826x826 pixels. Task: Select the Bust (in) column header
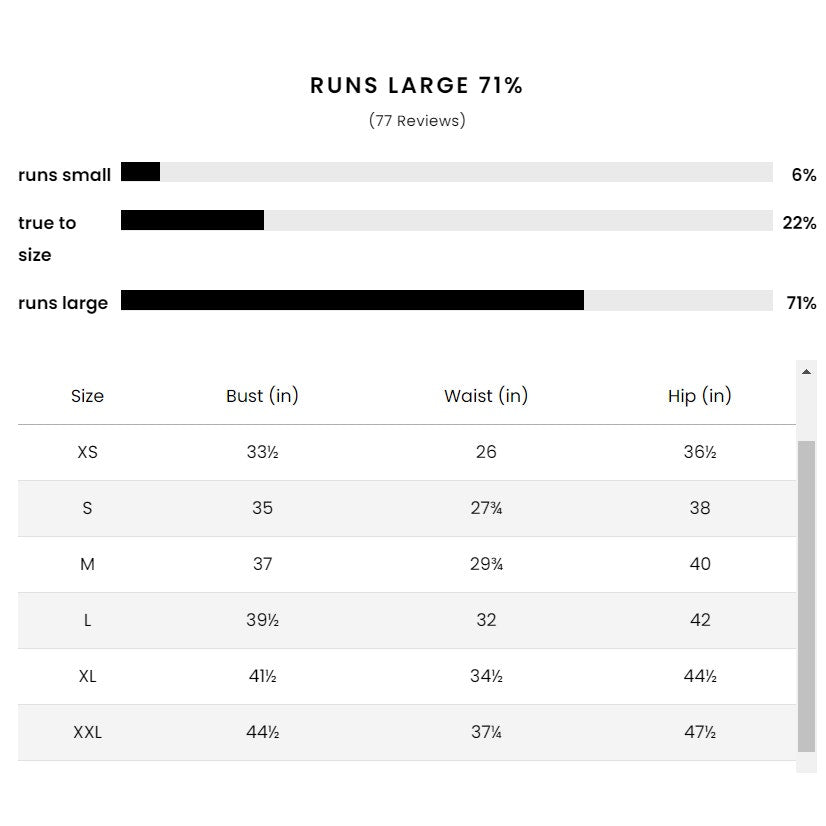262,396
